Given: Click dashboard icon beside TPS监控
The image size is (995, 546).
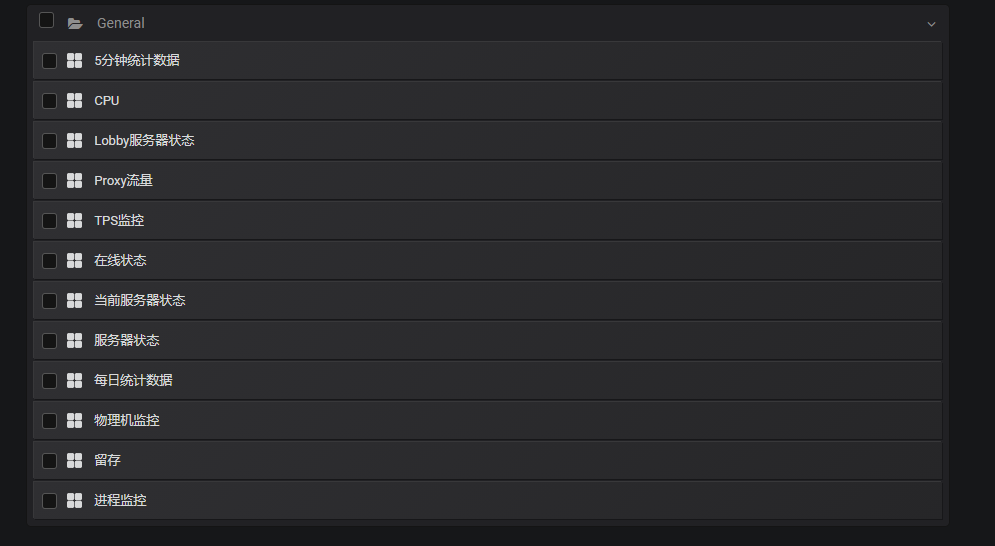Looking at the screenshot, I should 74,220.
